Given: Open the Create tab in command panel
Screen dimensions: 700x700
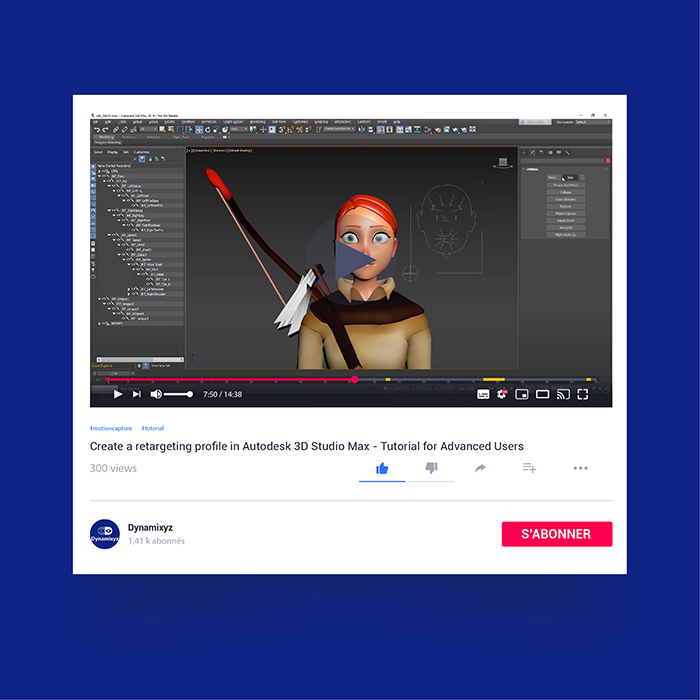Looking at the screenshot, I should [524, 152].
